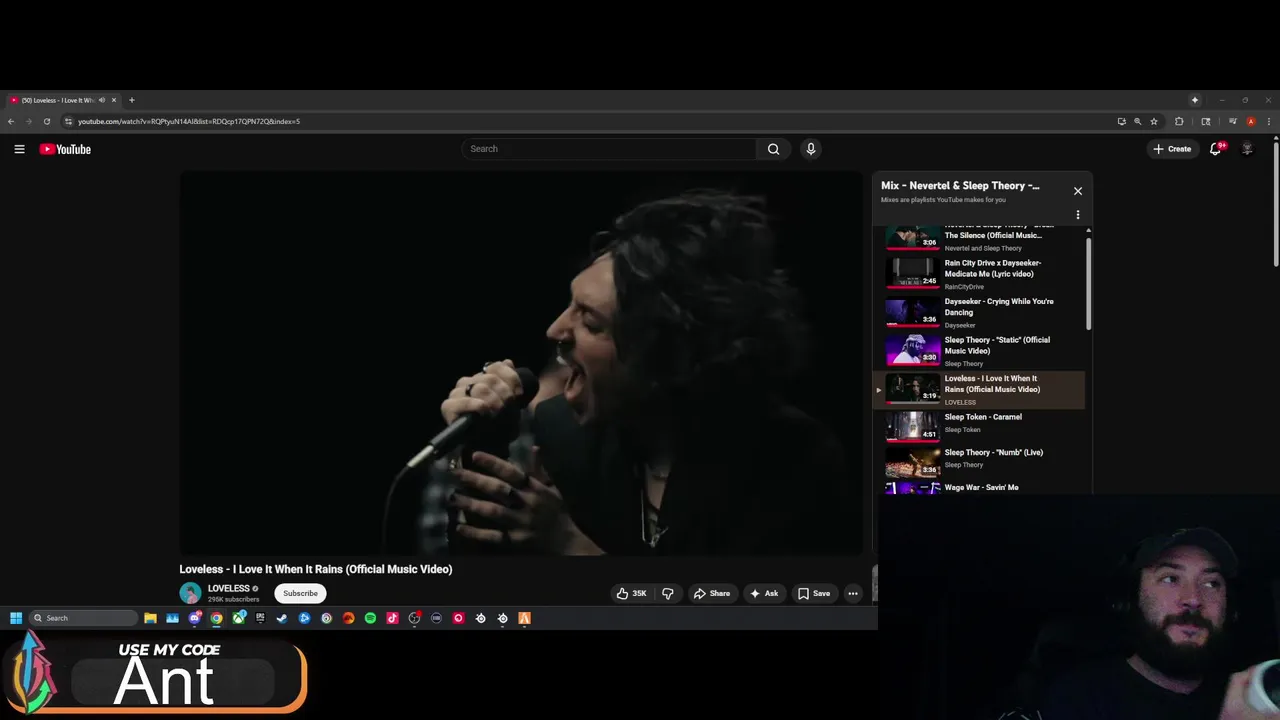1280x720 pixels.
Task: Open Chrome media controls icon
Action: pyautogui.click(x=1232, y=121)
